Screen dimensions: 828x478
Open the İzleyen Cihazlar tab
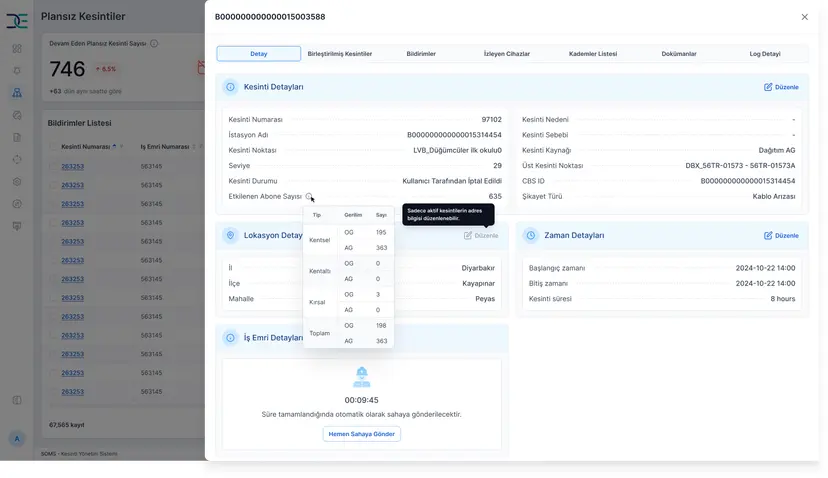506,54
